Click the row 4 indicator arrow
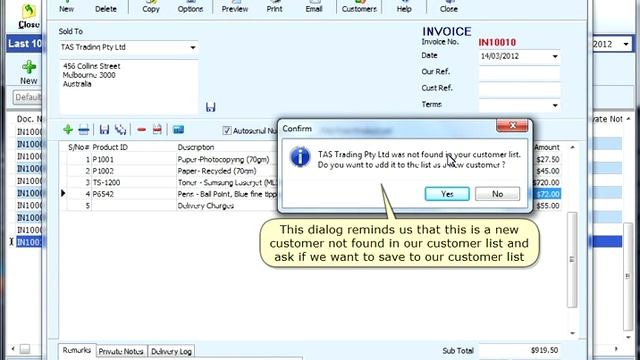640x360 pixels. point(63,193)
